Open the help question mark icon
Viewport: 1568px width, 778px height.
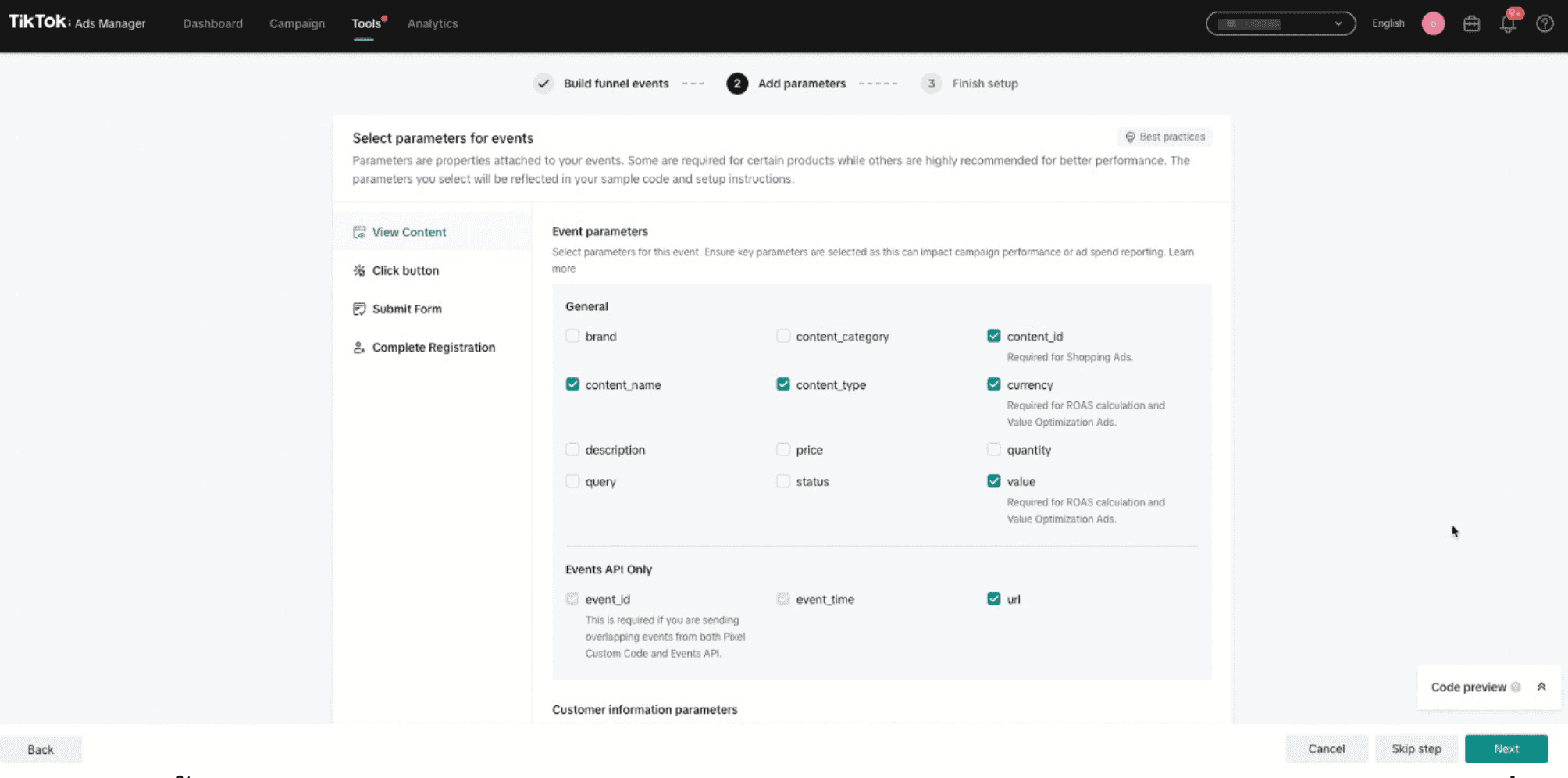pos(1545,23)
